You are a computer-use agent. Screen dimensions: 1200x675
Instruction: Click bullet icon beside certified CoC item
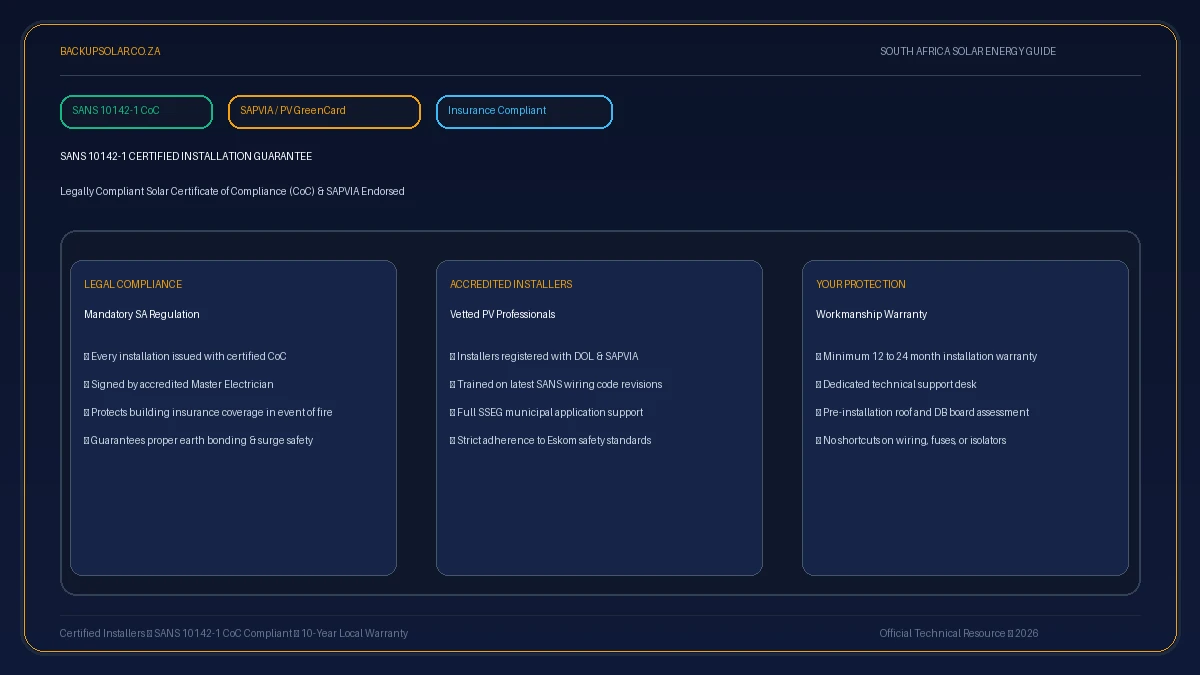[87, 356]
